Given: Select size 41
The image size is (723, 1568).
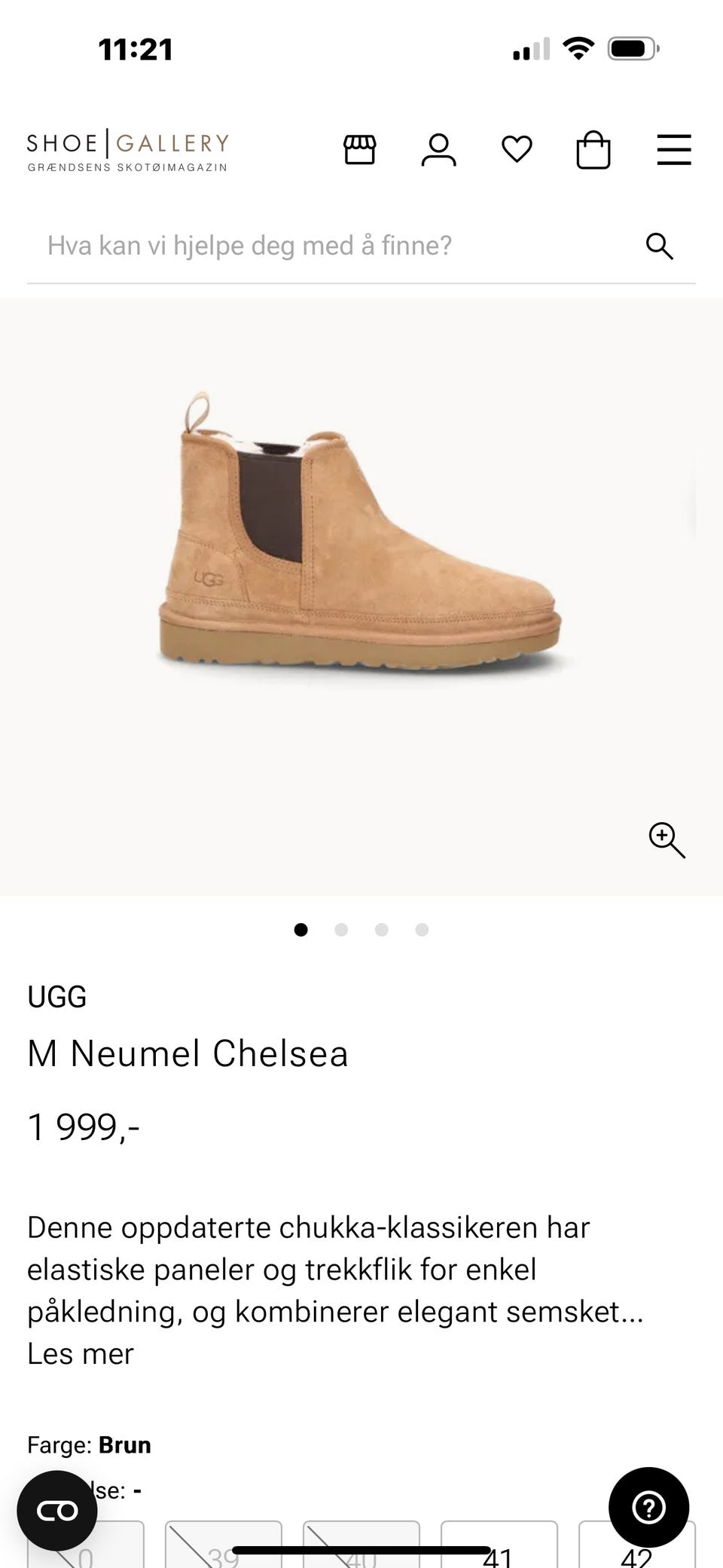Looking at the screenshot, I should 499,1545.
